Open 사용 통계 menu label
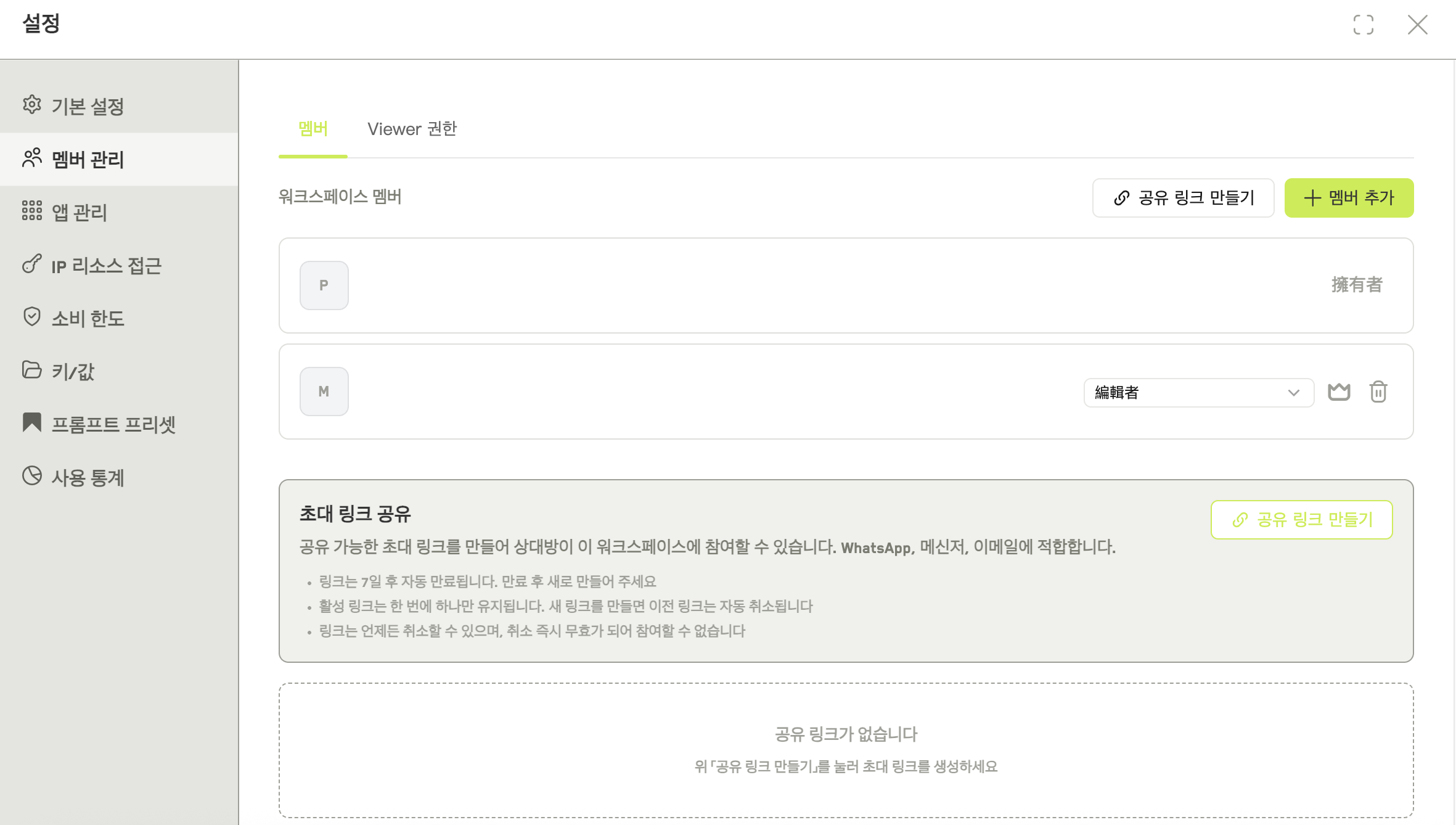Viewport: 1456px width, 825px height. 88,477
